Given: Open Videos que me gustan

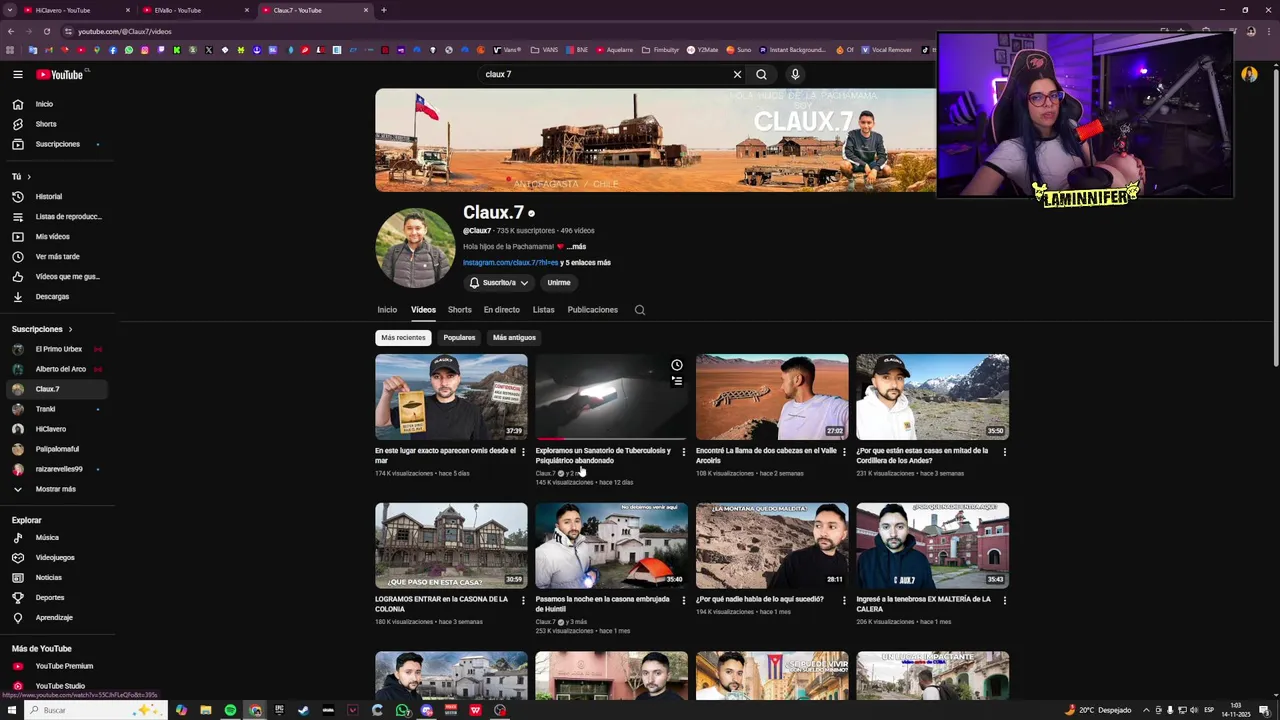Looking at the screenshot, I should point(56,277).
